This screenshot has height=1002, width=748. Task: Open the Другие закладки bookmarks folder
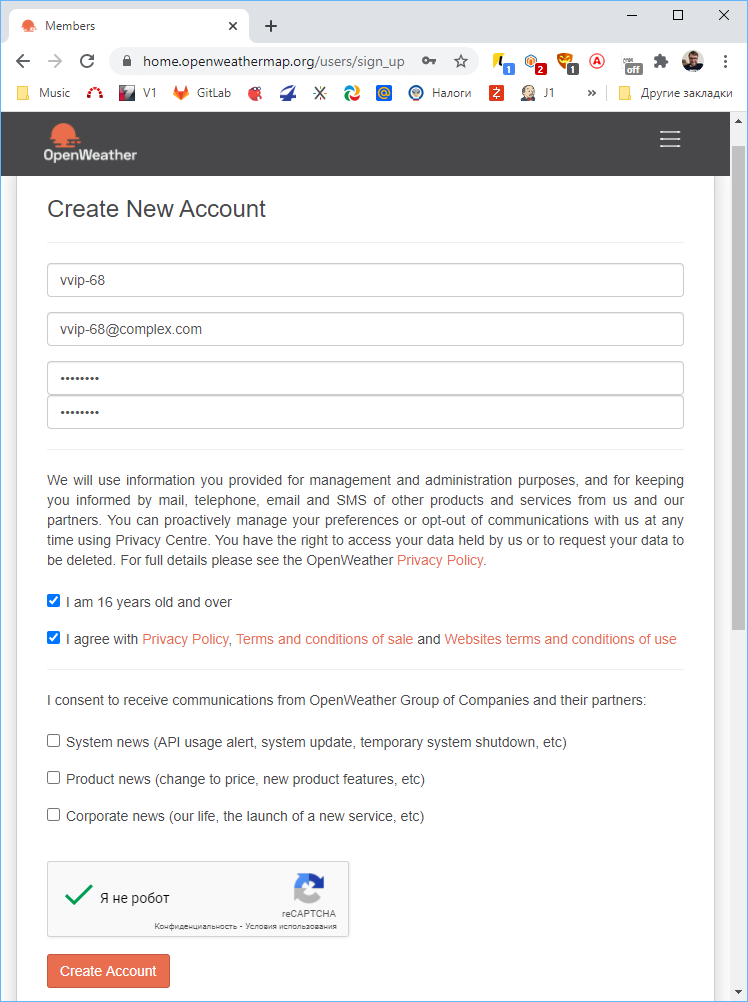(x=675, y=93)
